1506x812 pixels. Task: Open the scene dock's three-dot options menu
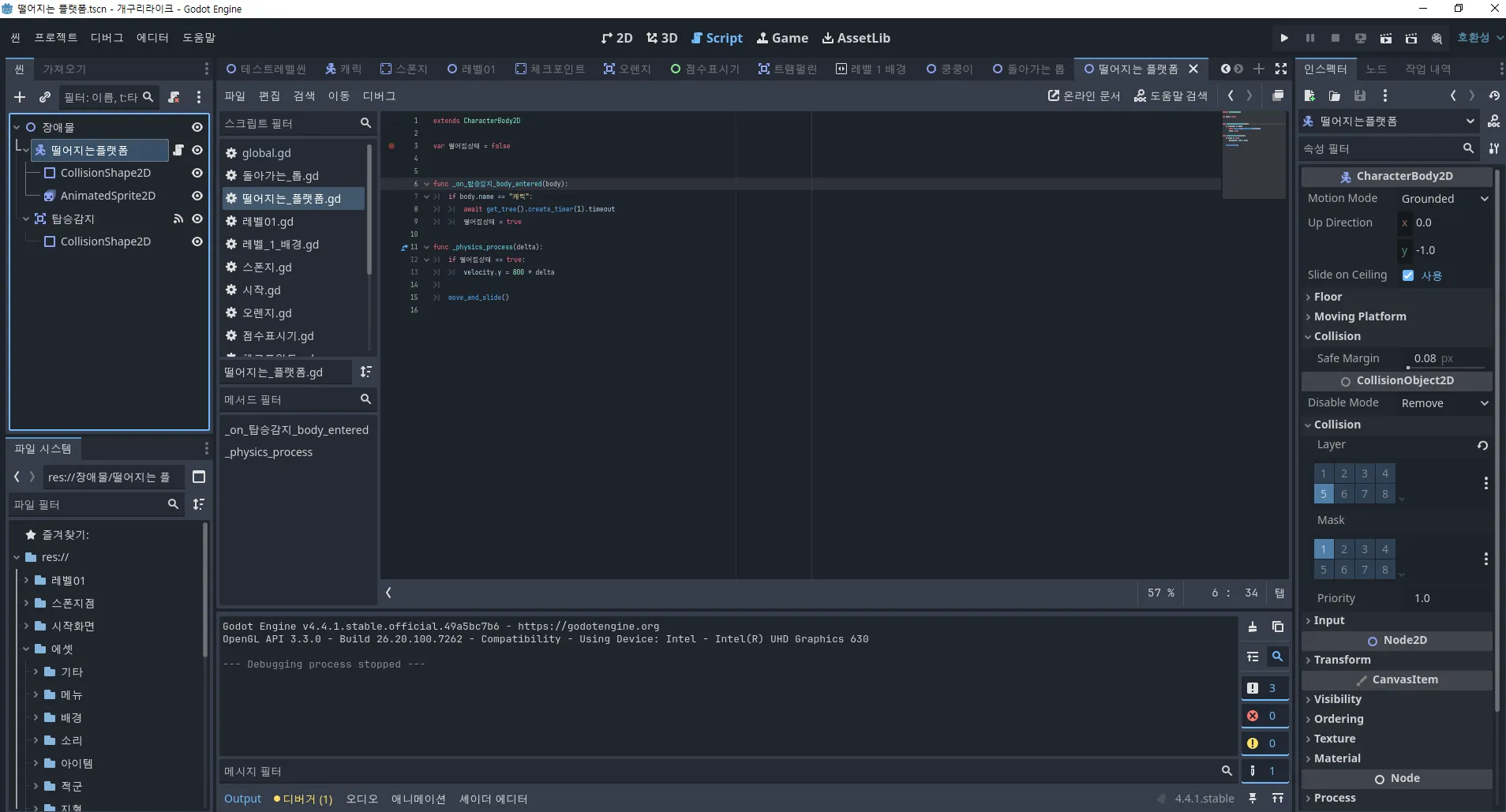pyautogui.click(x=199, y=97)
